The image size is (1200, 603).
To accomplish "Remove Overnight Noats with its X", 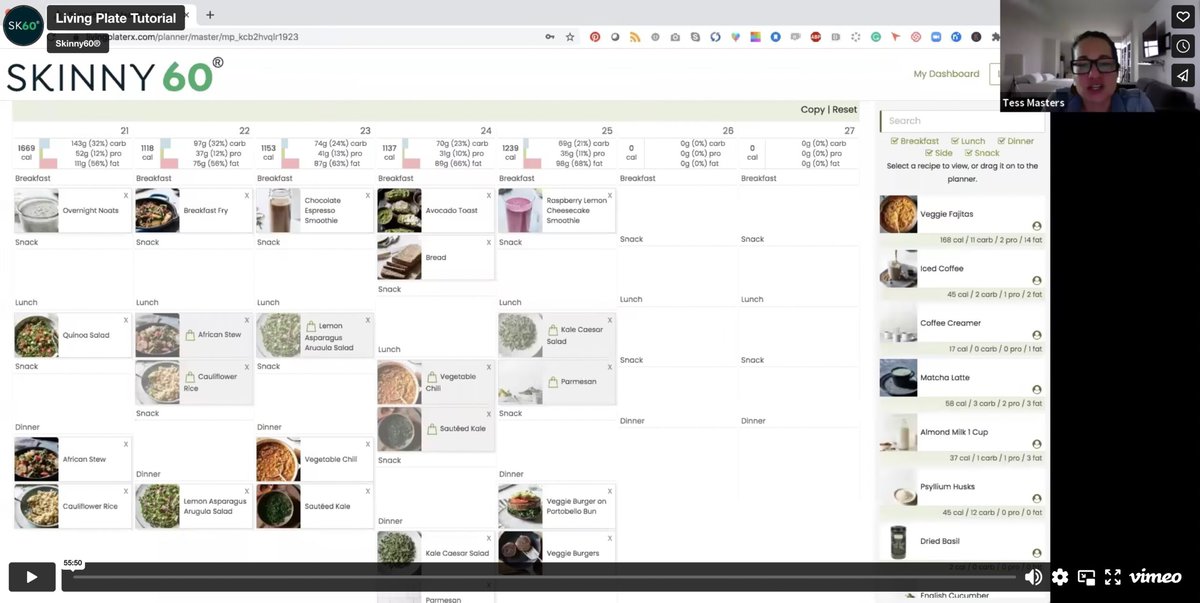I will click(126, 195).
